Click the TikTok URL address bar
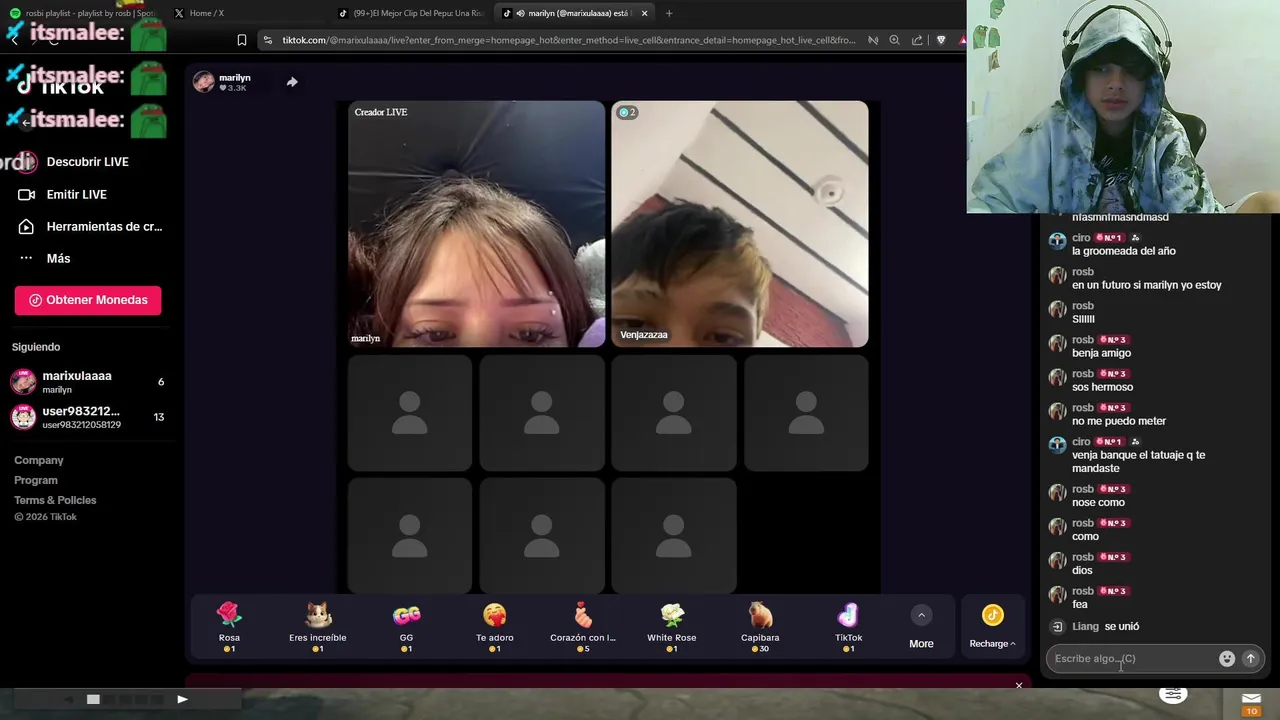This screenshot has width=1280, height=720. click(568, 40)
